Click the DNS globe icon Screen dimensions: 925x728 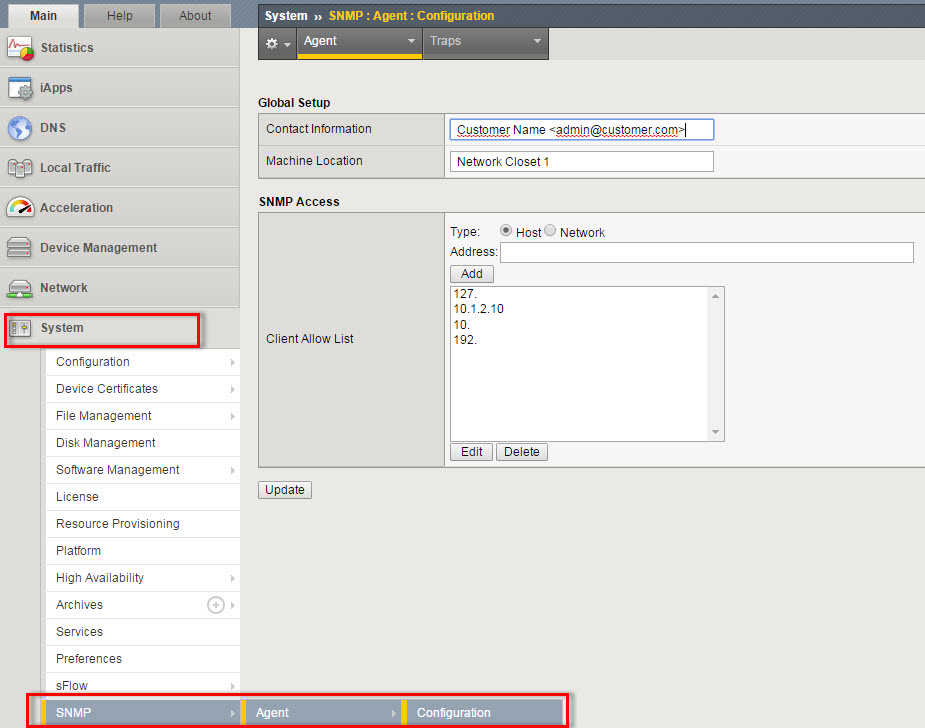[21, 128]
